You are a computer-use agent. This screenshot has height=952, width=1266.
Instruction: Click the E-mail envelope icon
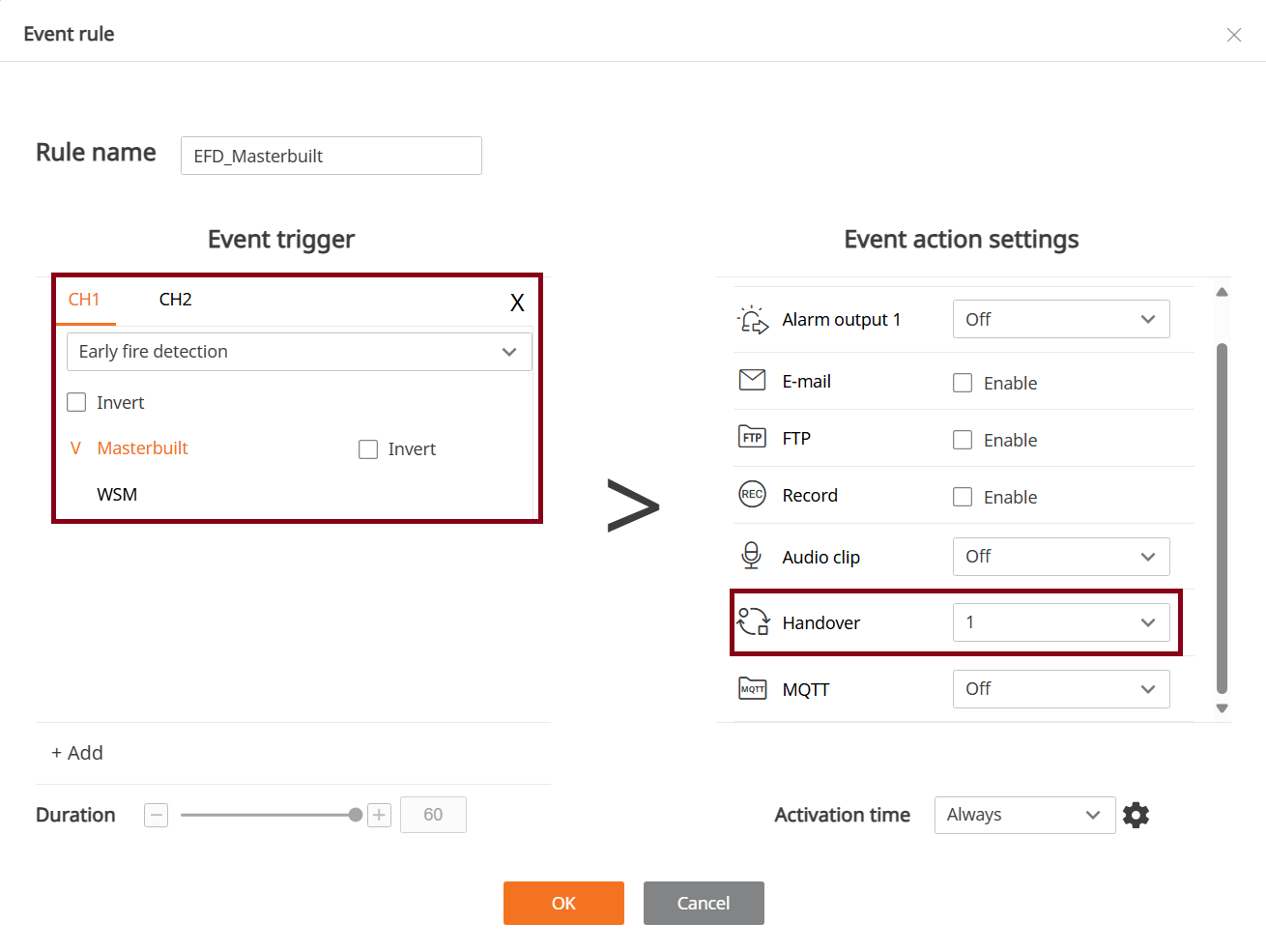point(752,381)
